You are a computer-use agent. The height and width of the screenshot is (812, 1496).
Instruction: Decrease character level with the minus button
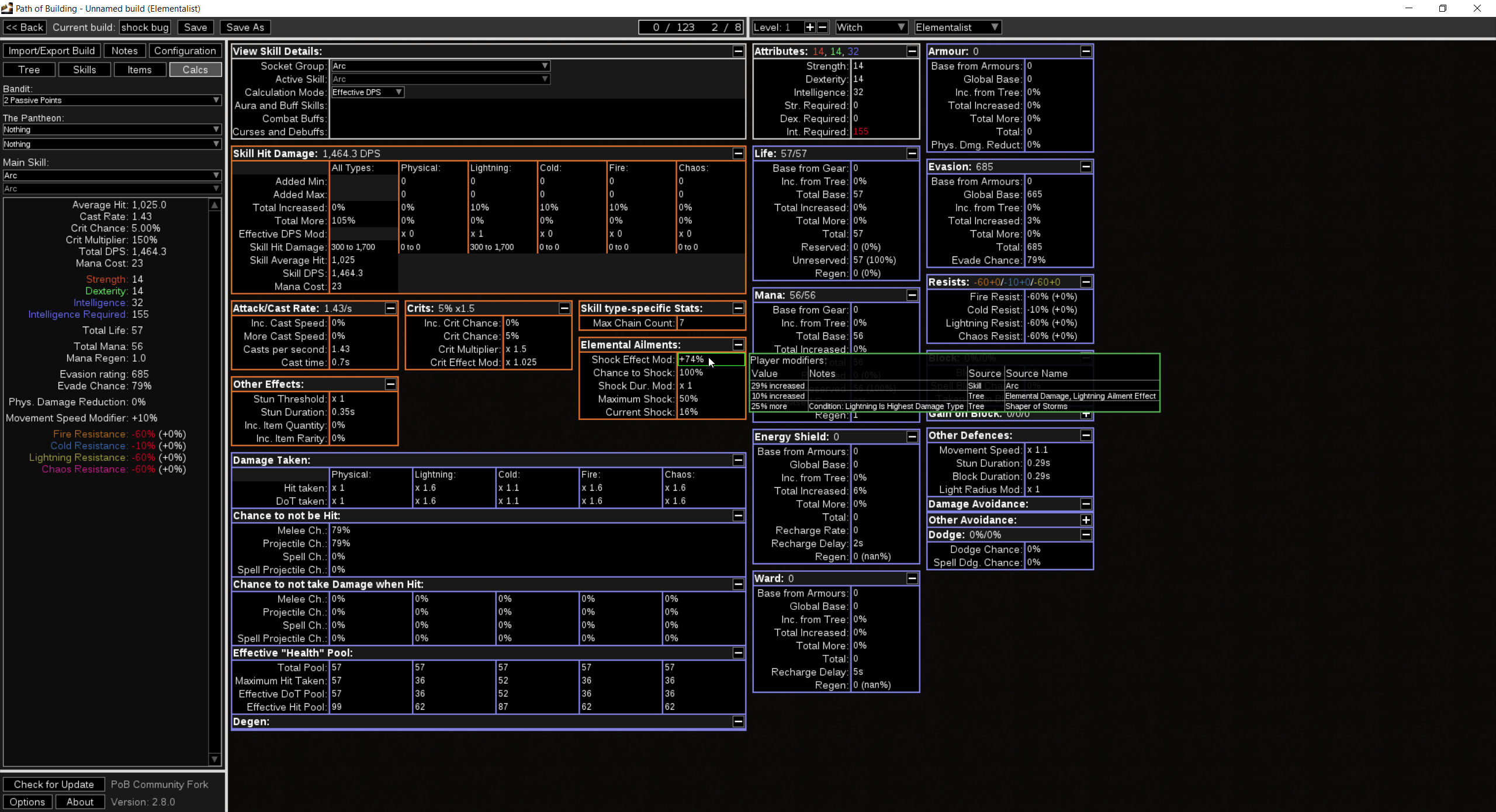[x=822, y=27]
